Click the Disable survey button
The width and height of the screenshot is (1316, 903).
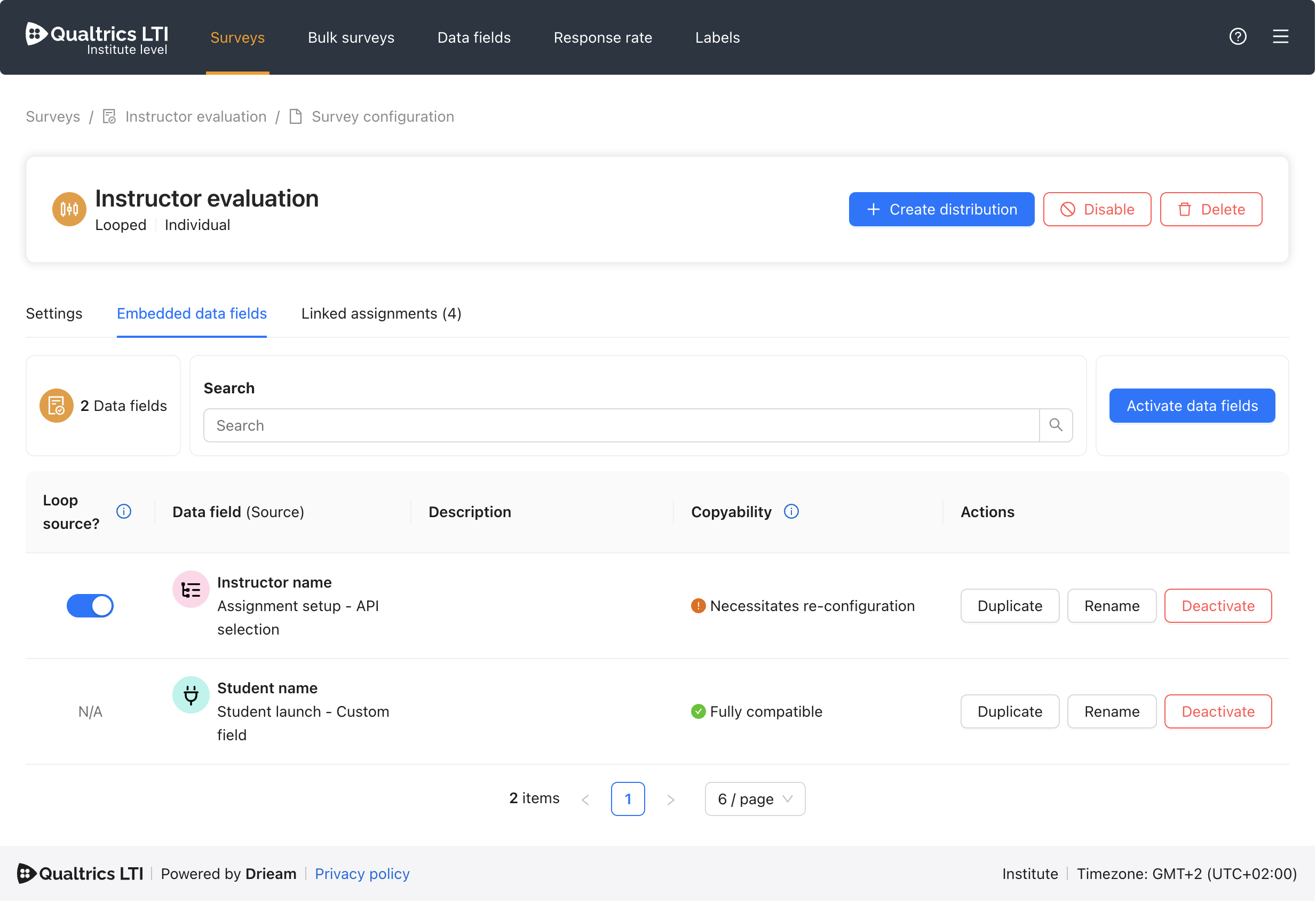tap(1098, 210)
